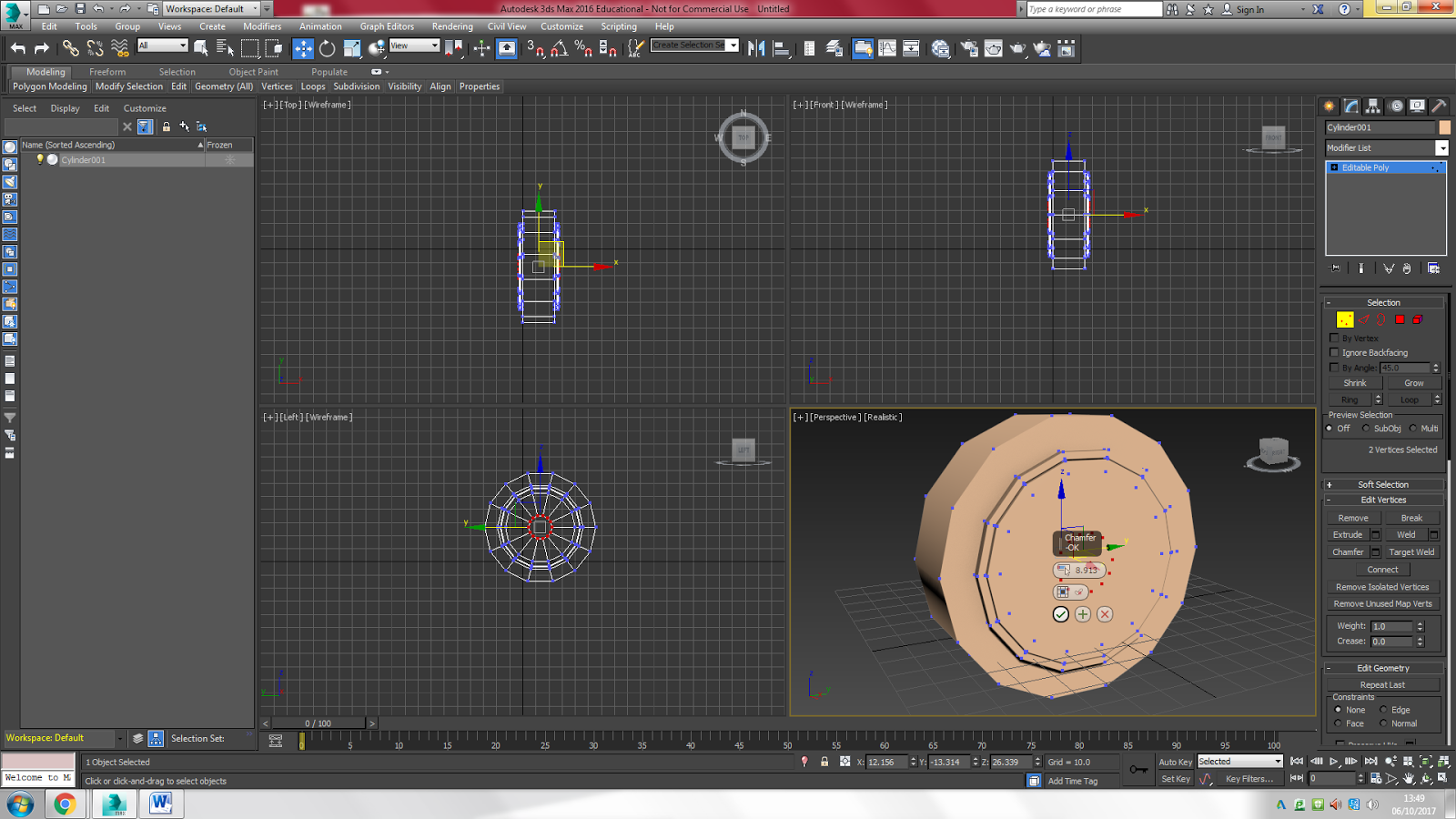Open the reference coordinate View dropdown

pos(415,45)
